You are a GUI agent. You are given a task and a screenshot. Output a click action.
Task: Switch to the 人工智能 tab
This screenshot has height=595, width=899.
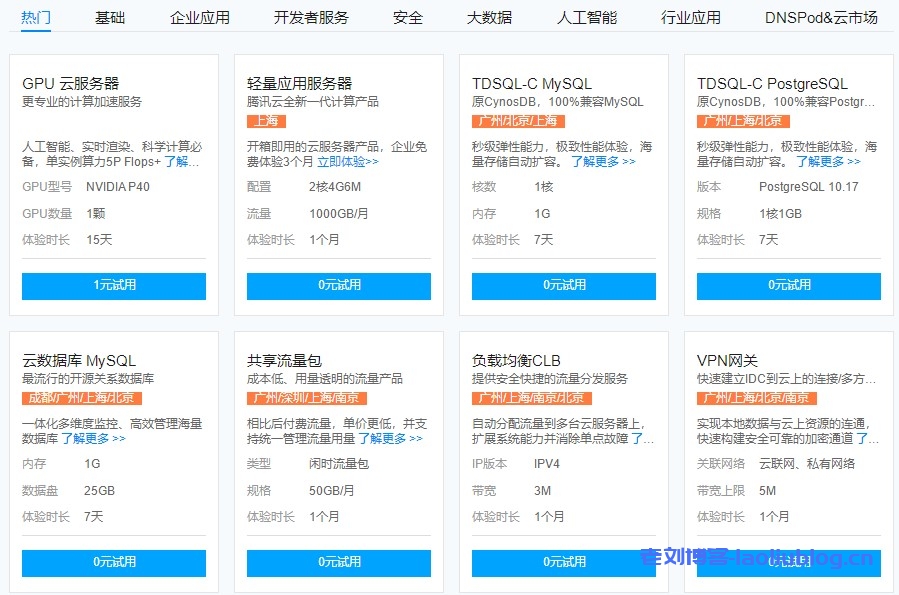pyautogui.click(x=587, y=17)
